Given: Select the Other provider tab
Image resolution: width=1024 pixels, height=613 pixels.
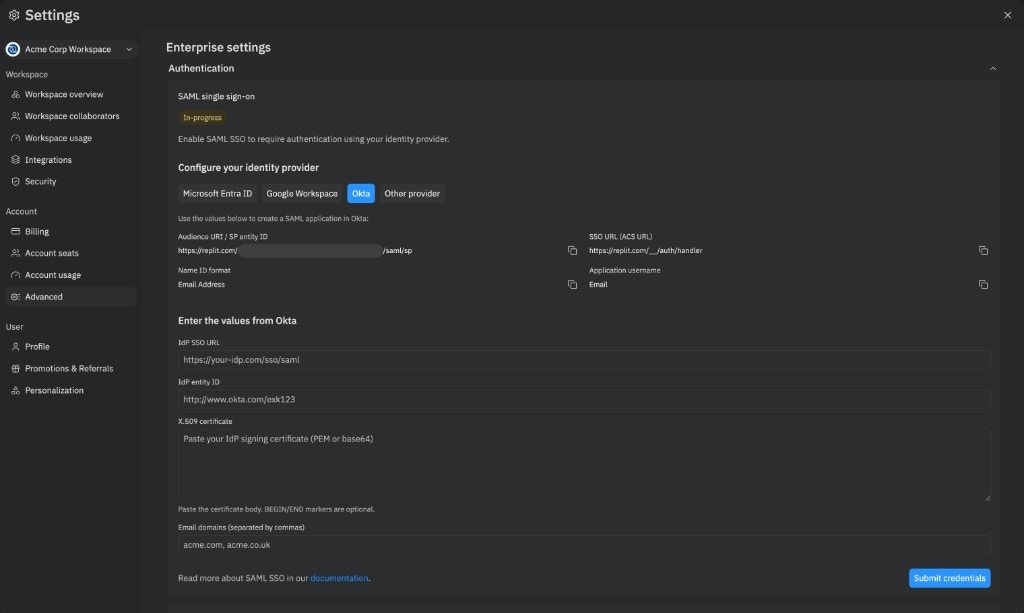Looking at the screenshot, I should point(412,194).
